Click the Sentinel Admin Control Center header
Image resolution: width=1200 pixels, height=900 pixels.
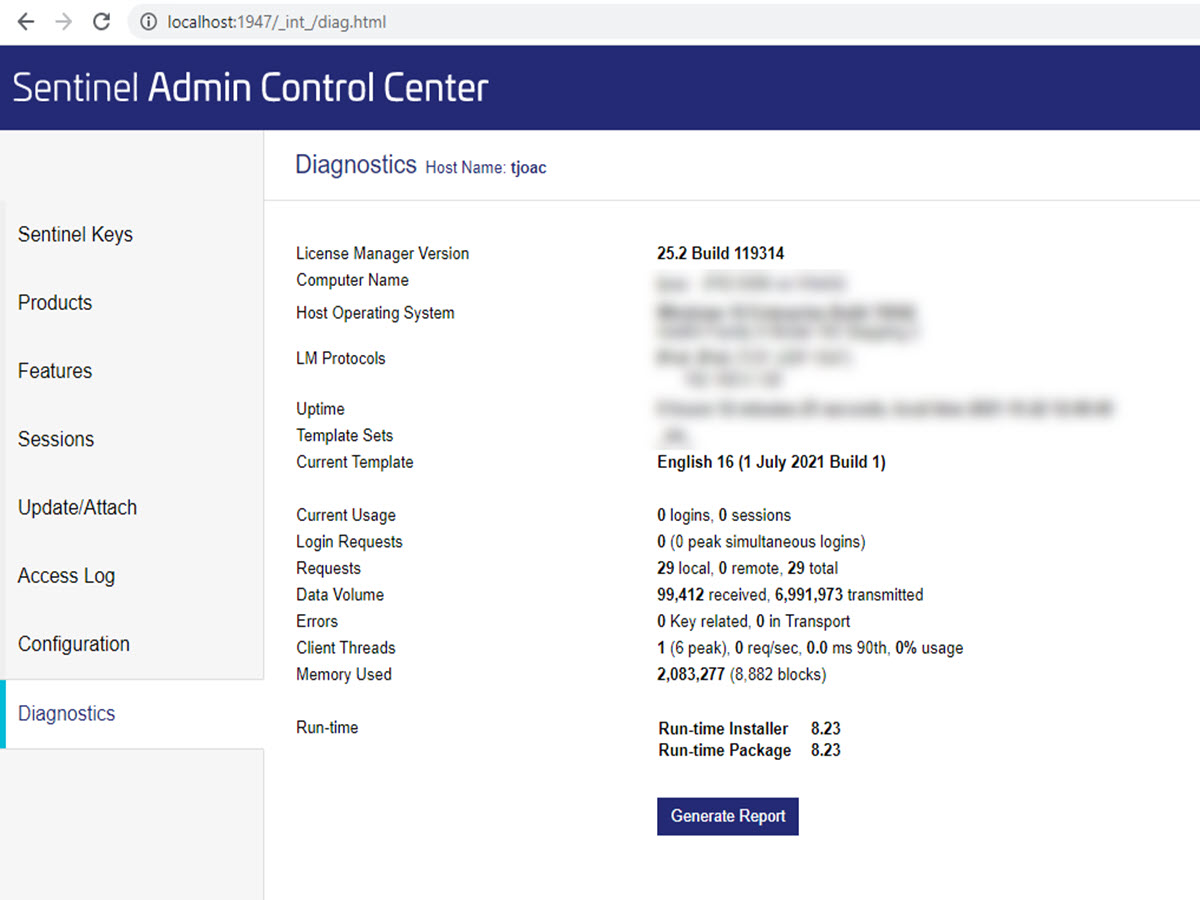coord(250,87)
